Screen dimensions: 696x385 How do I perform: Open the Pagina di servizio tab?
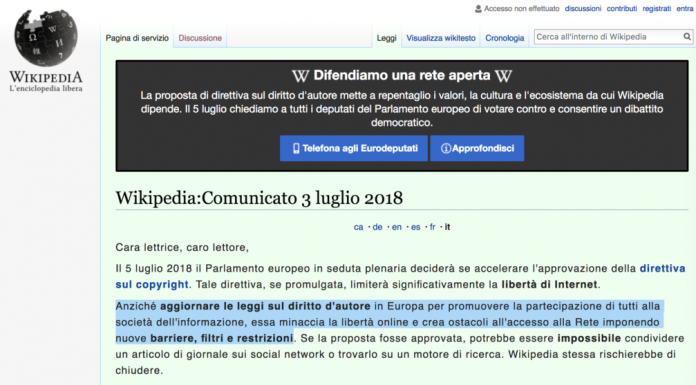pos(137,38)
